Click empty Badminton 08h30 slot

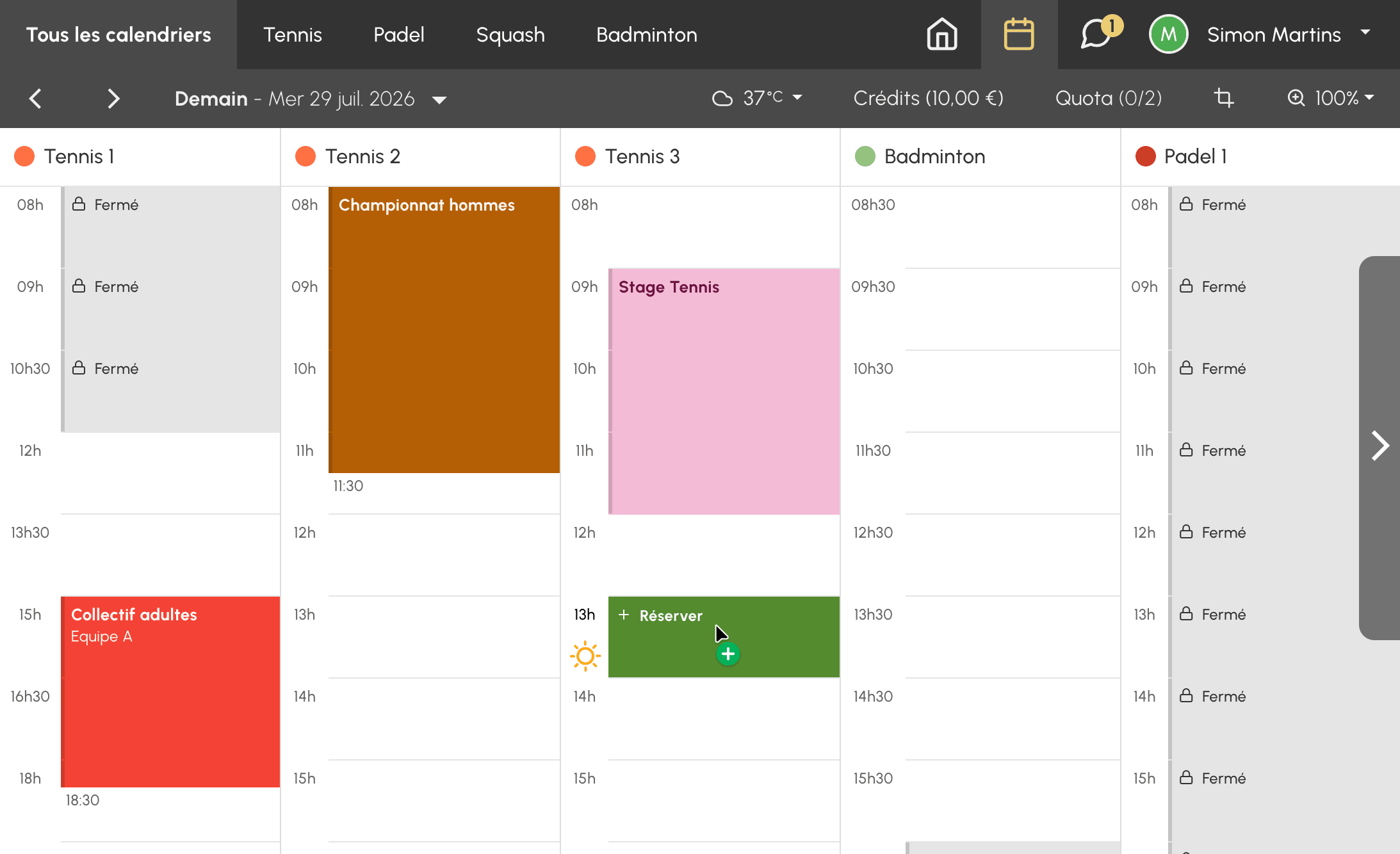click(x=1013, y=227)
